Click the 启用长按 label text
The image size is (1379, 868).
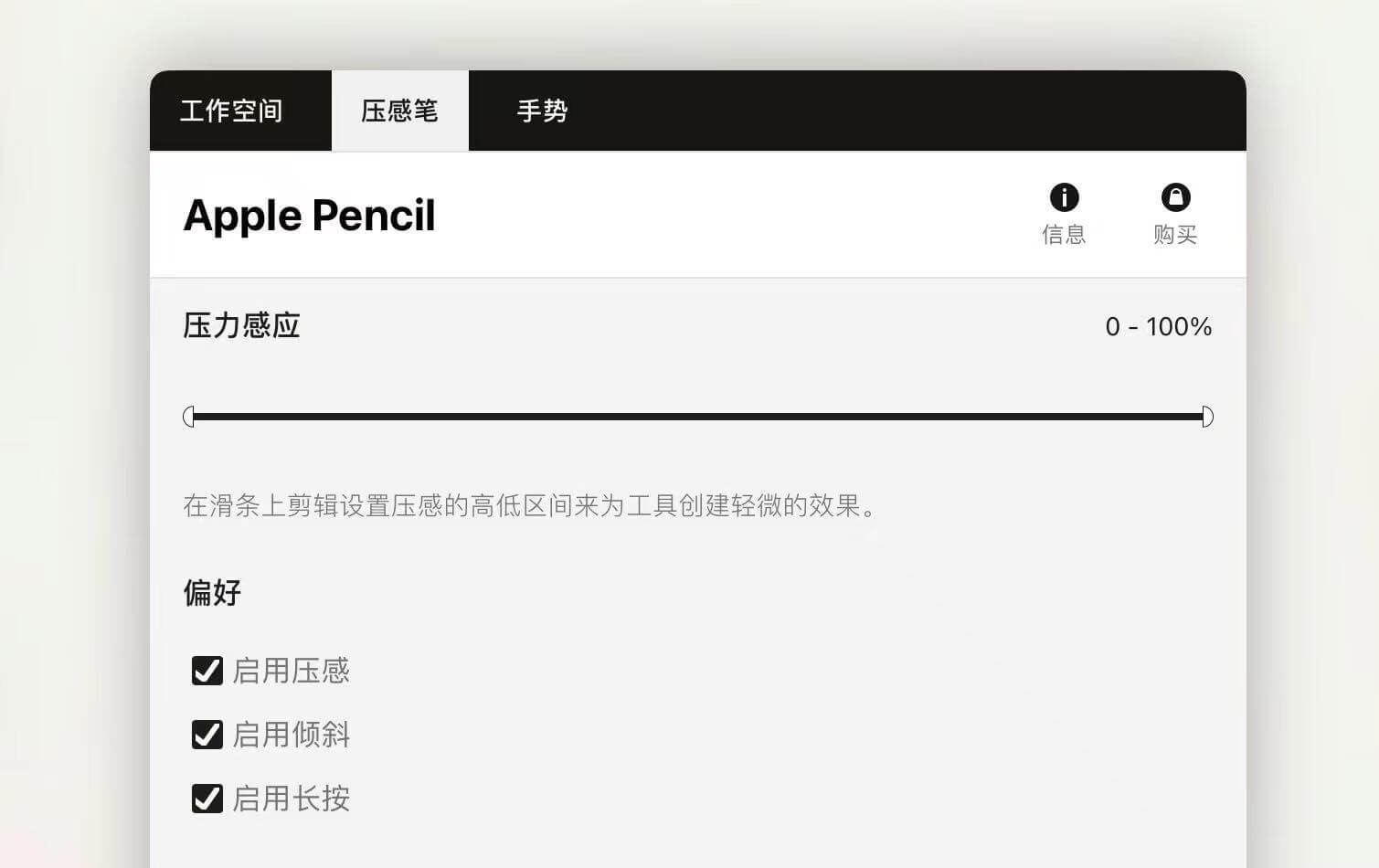[292, 799]
